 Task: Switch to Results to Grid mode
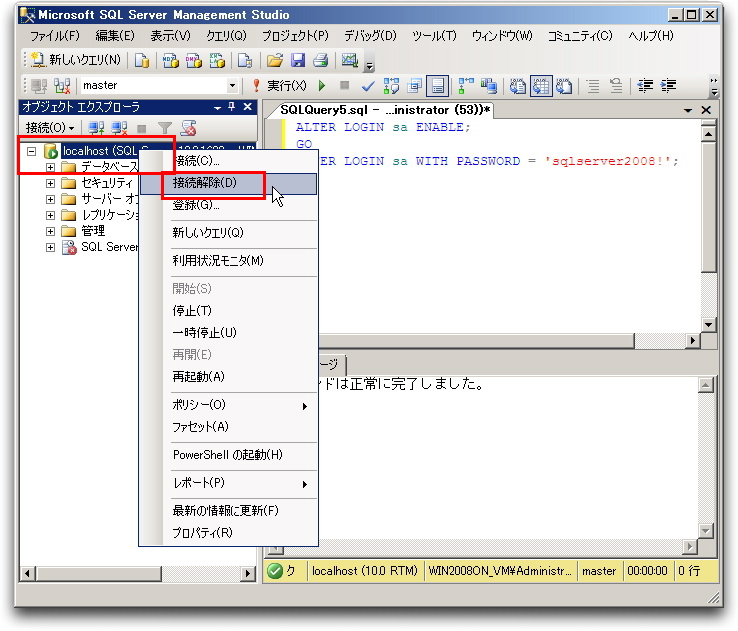(540, 86)
